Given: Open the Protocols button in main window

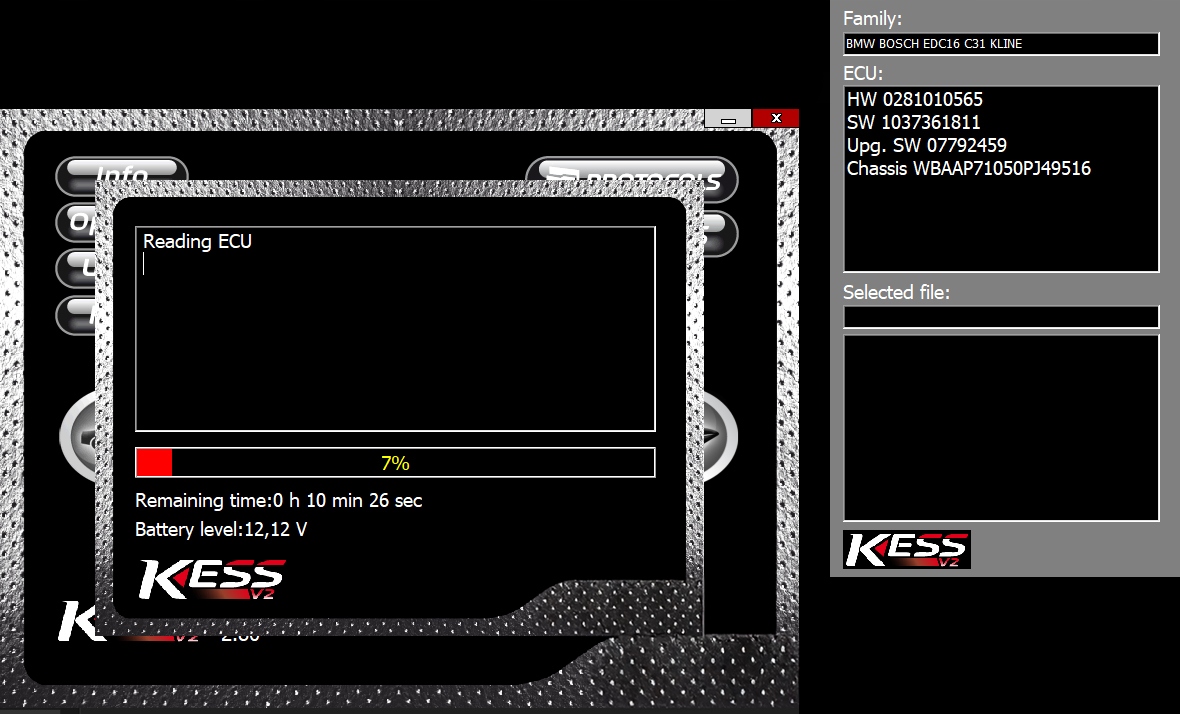Looking at the screenshot, I should pos(631,170).
